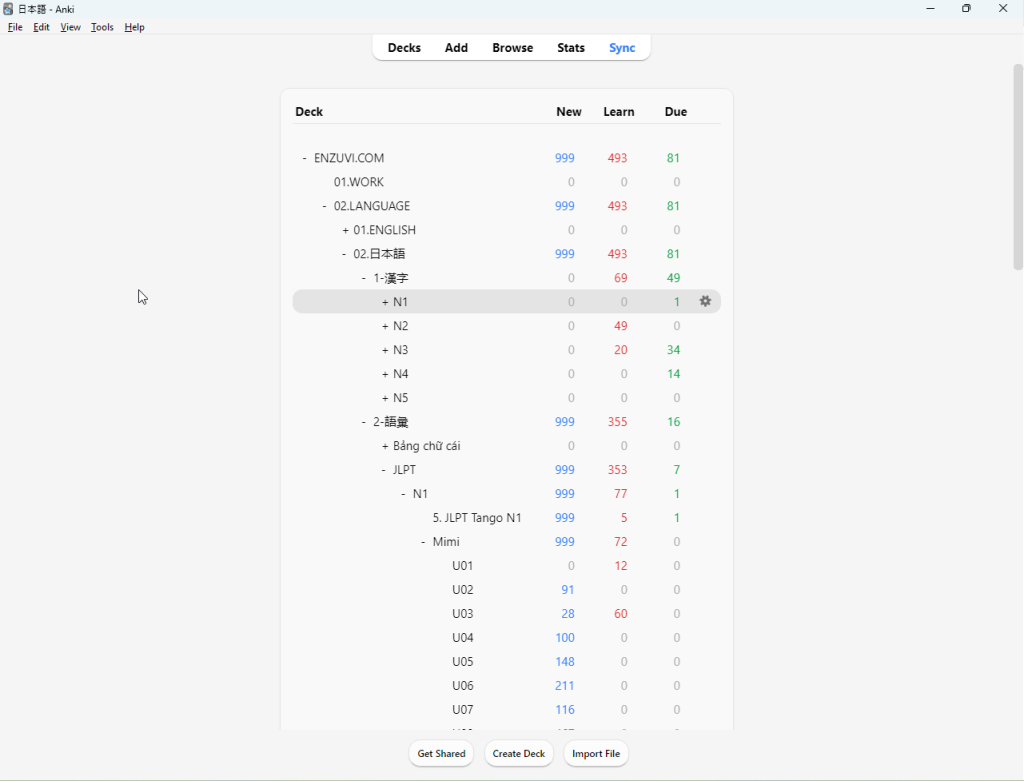Switch to the Browse view
This screenshot has width=1024, height=781.
point(512,48)
